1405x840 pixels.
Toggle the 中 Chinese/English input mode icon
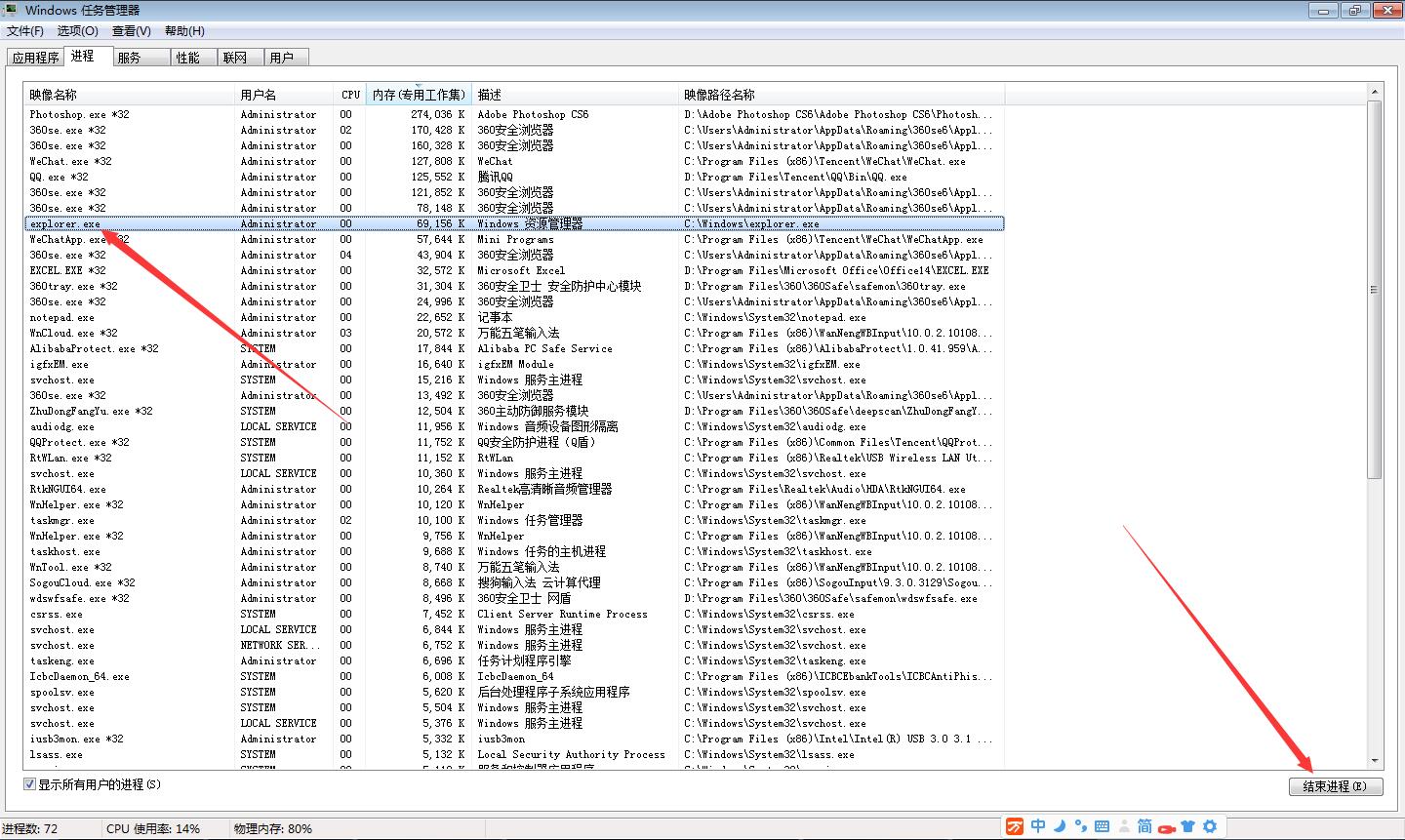click(1038, 826)
